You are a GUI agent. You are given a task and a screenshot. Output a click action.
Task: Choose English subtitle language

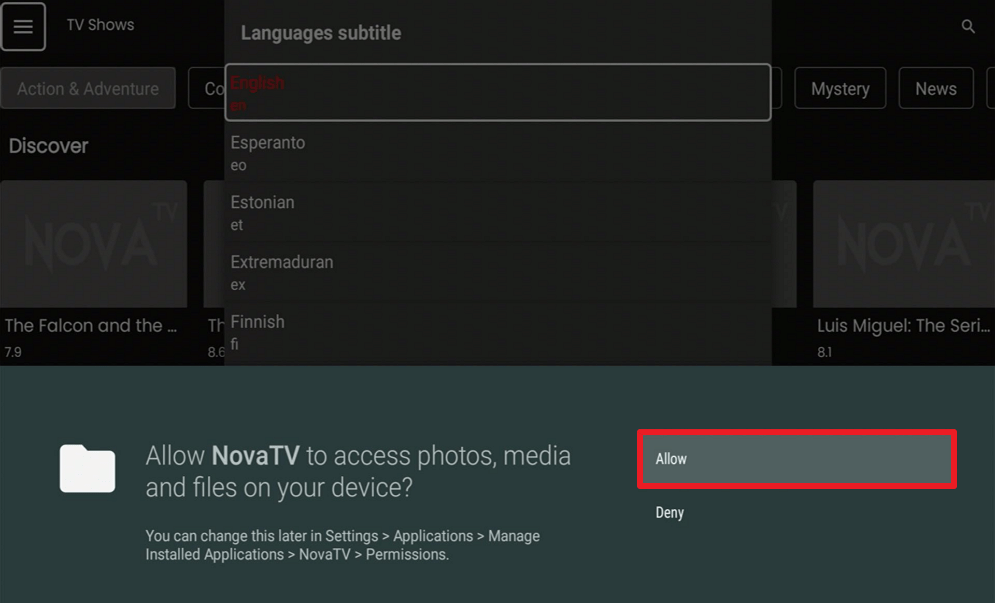pyautogui.click(x=498, y=92)
